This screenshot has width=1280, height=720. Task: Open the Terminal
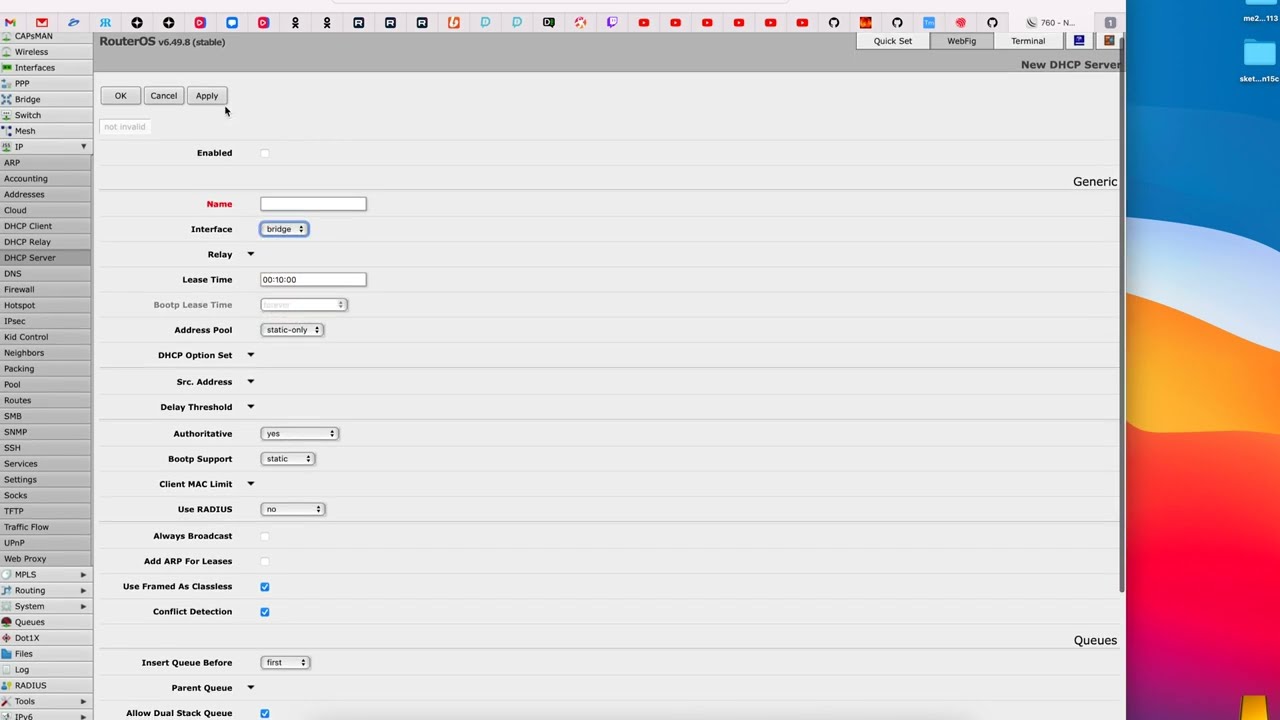coord(1027,41)
